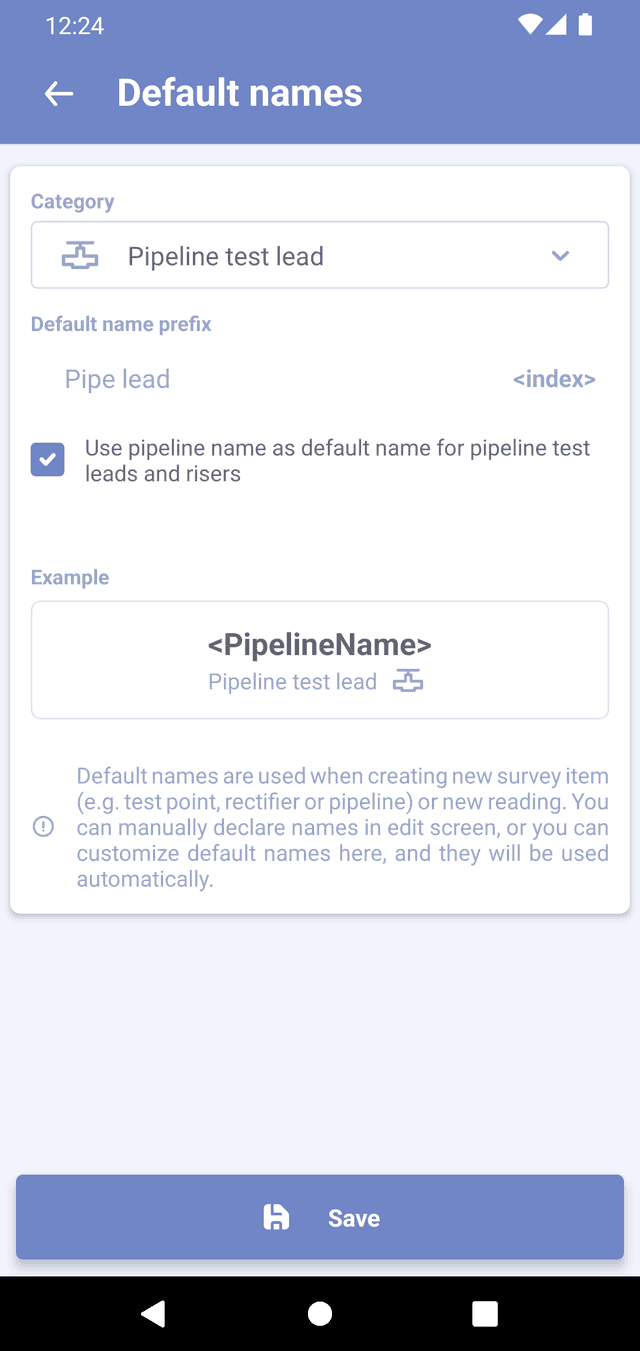Viewport: 640px width, 1351px height.
Task: Tap the battery status icon
Action: click(x=585, y=25)
